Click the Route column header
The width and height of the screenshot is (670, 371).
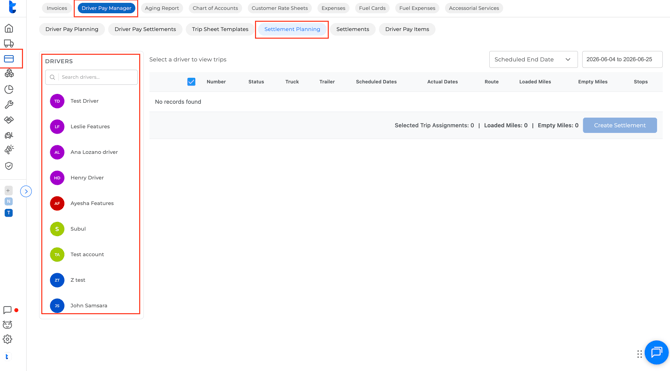coord(491,82)
